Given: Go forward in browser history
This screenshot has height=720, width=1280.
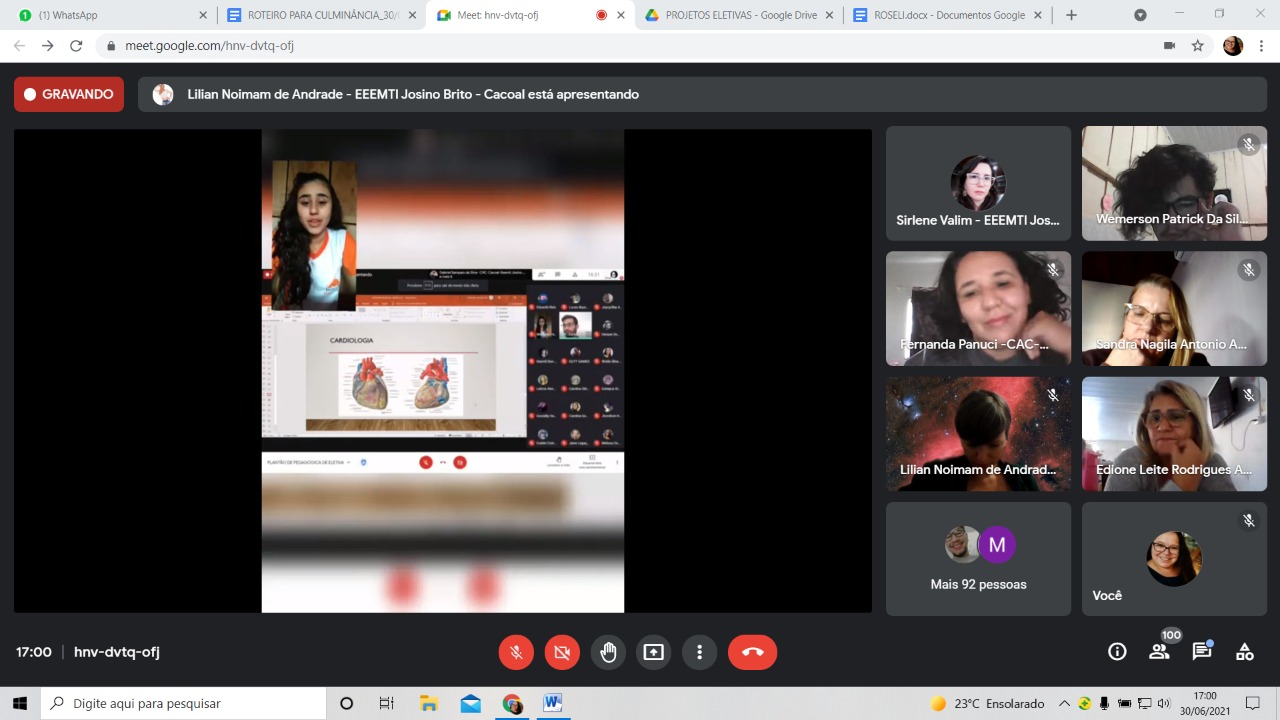Looking at the screenshot, I should [x=47, y=46].
